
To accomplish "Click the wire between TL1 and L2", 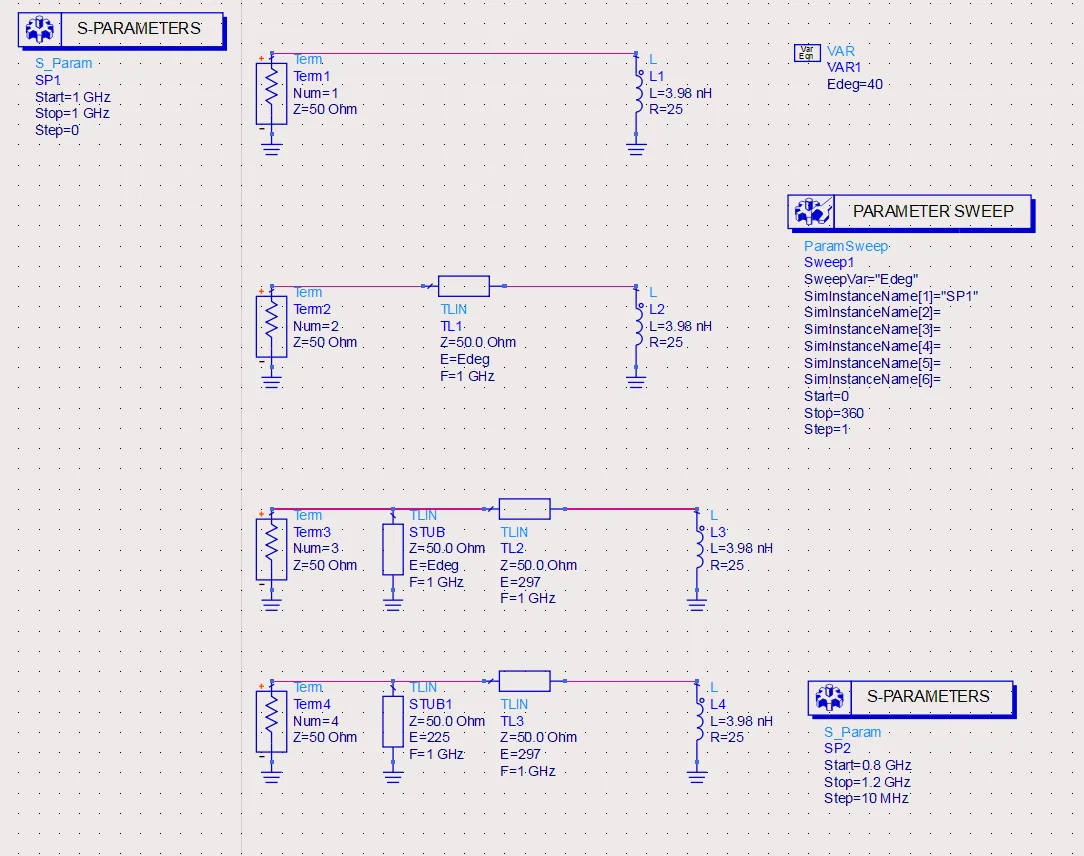I will [571, 286].
